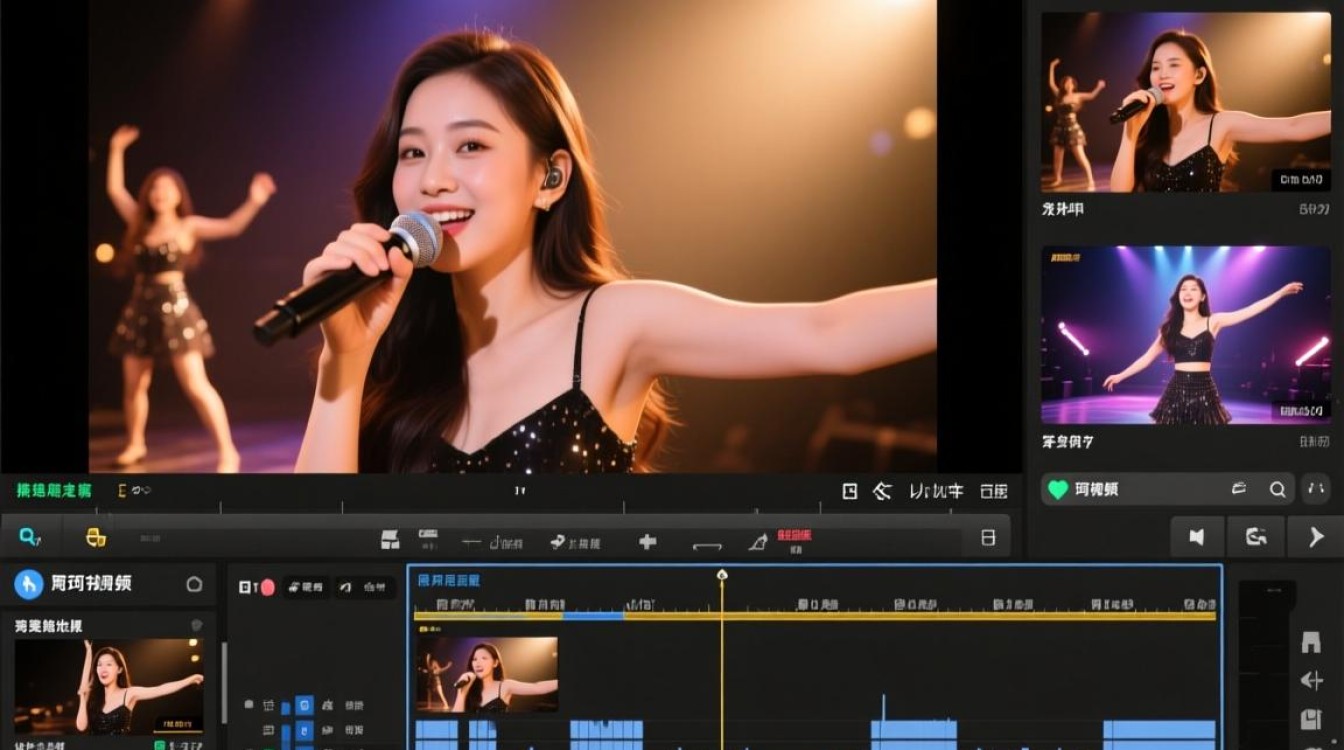Select the split-layout icon in the edit toolbar

pyautogui.click(x=391, y=540)
